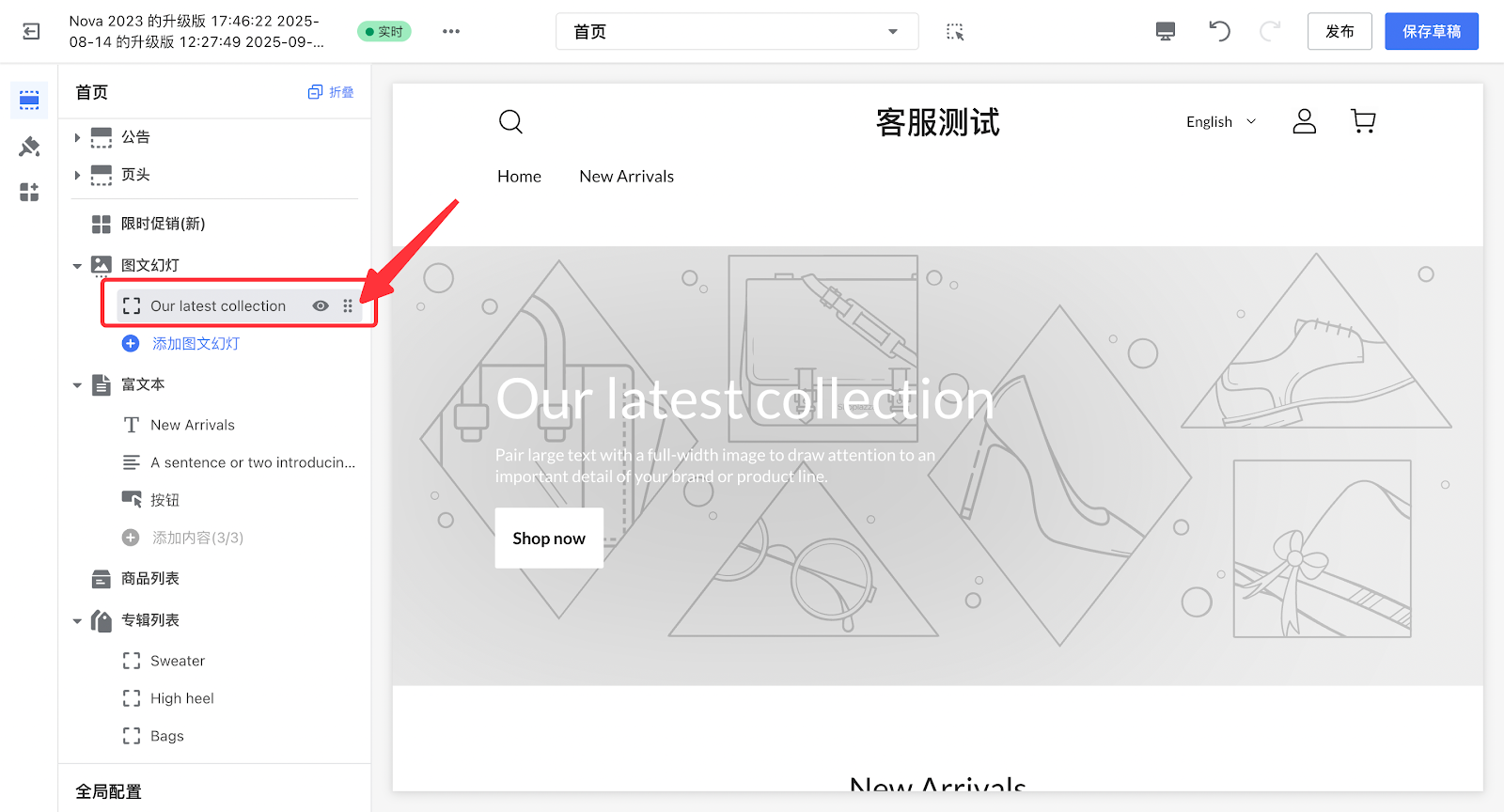Switch to desktop preview device icon
The height and width of the screenshot is (812, 1504).
1166,32
